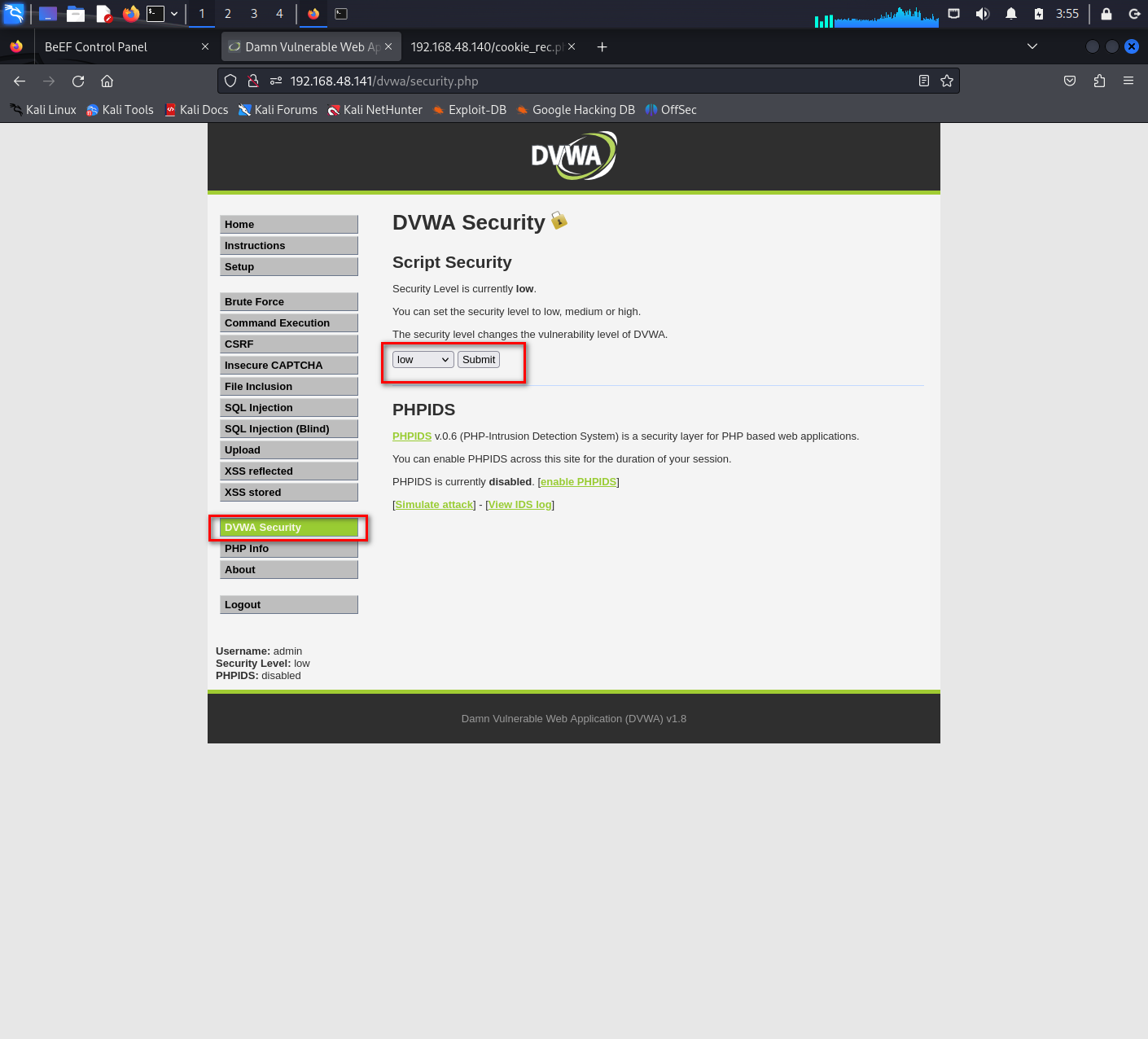Switch to workspace 4
1148x1039 pixels.
279,14
